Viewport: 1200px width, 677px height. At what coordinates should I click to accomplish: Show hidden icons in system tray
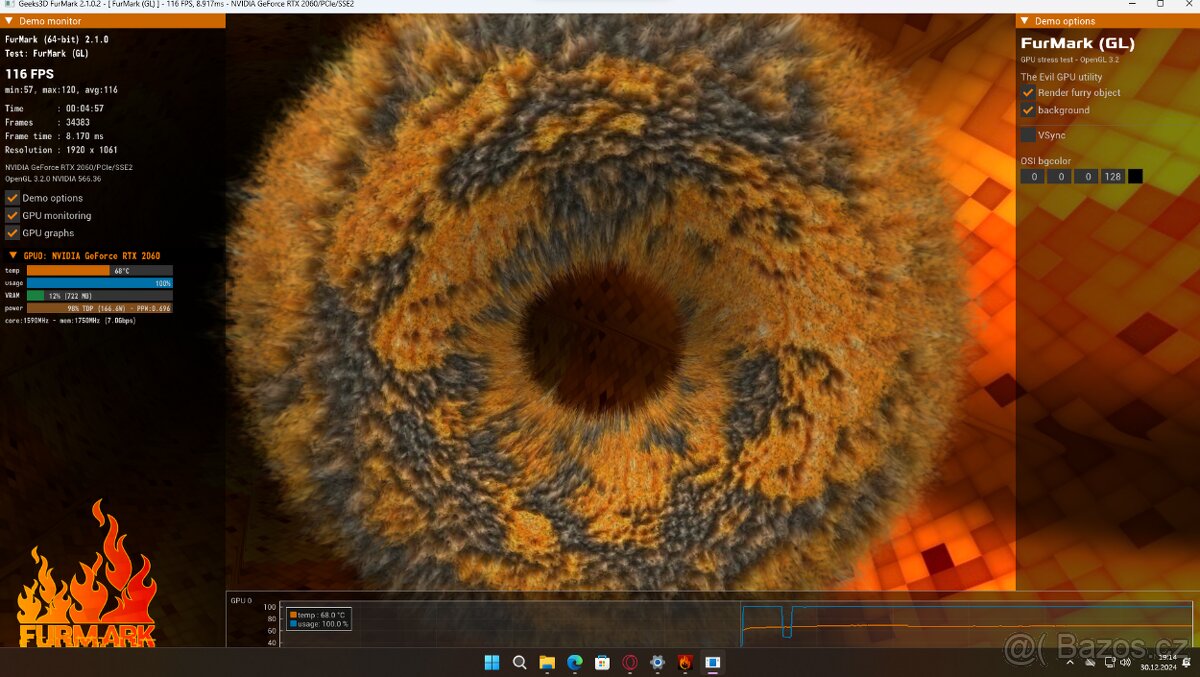[1069, 662]
